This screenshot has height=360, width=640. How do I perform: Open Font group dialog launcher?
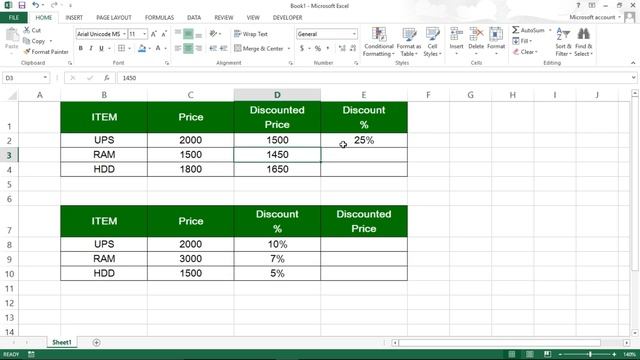(x=167, y=63)
